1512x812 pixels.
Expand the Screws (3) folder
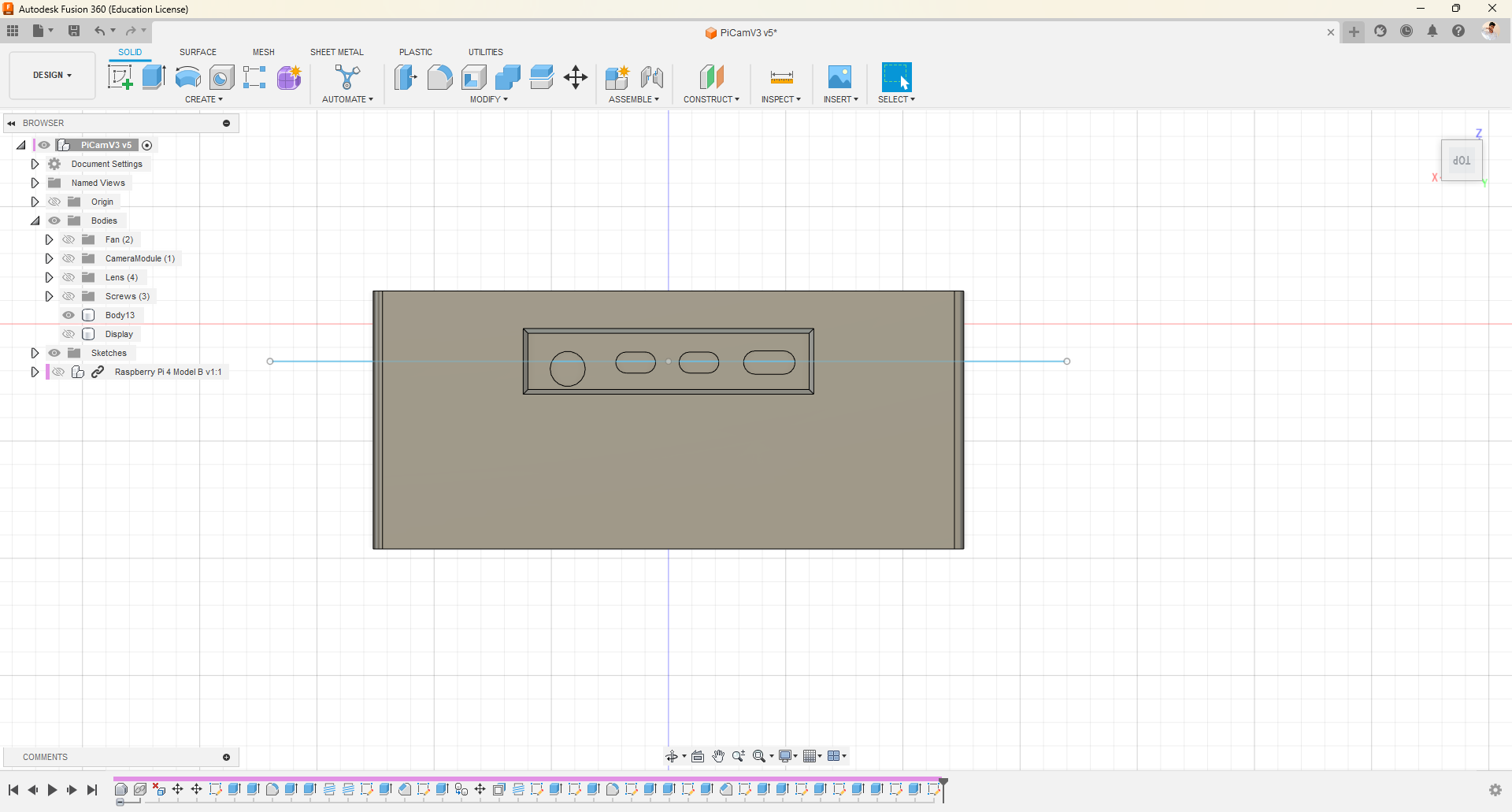coord(49,296)
